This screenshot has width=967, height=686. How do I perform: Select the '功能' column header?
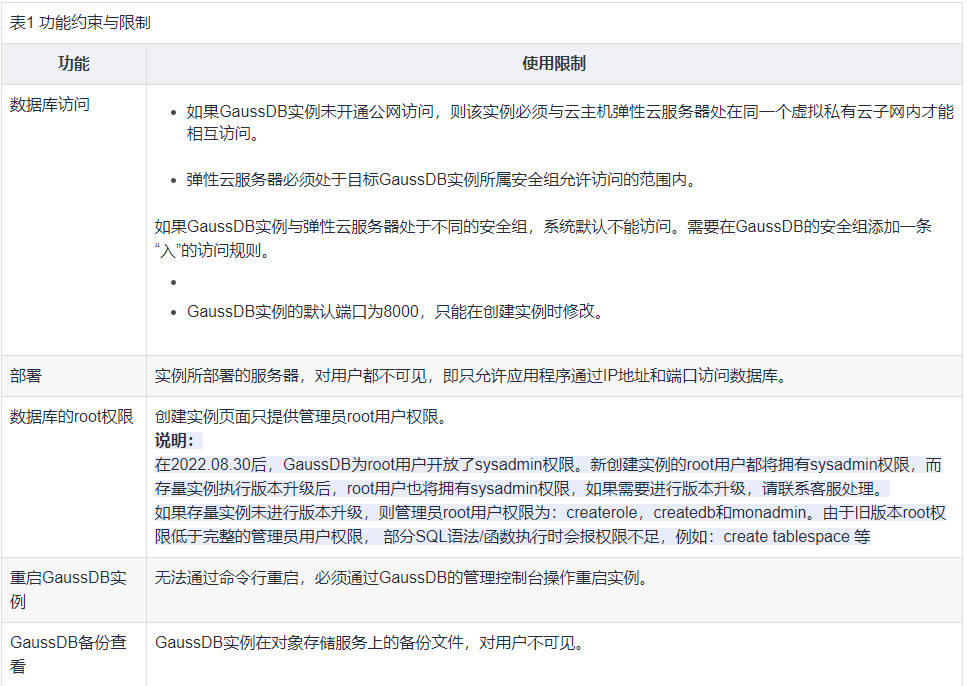(73, 64)
